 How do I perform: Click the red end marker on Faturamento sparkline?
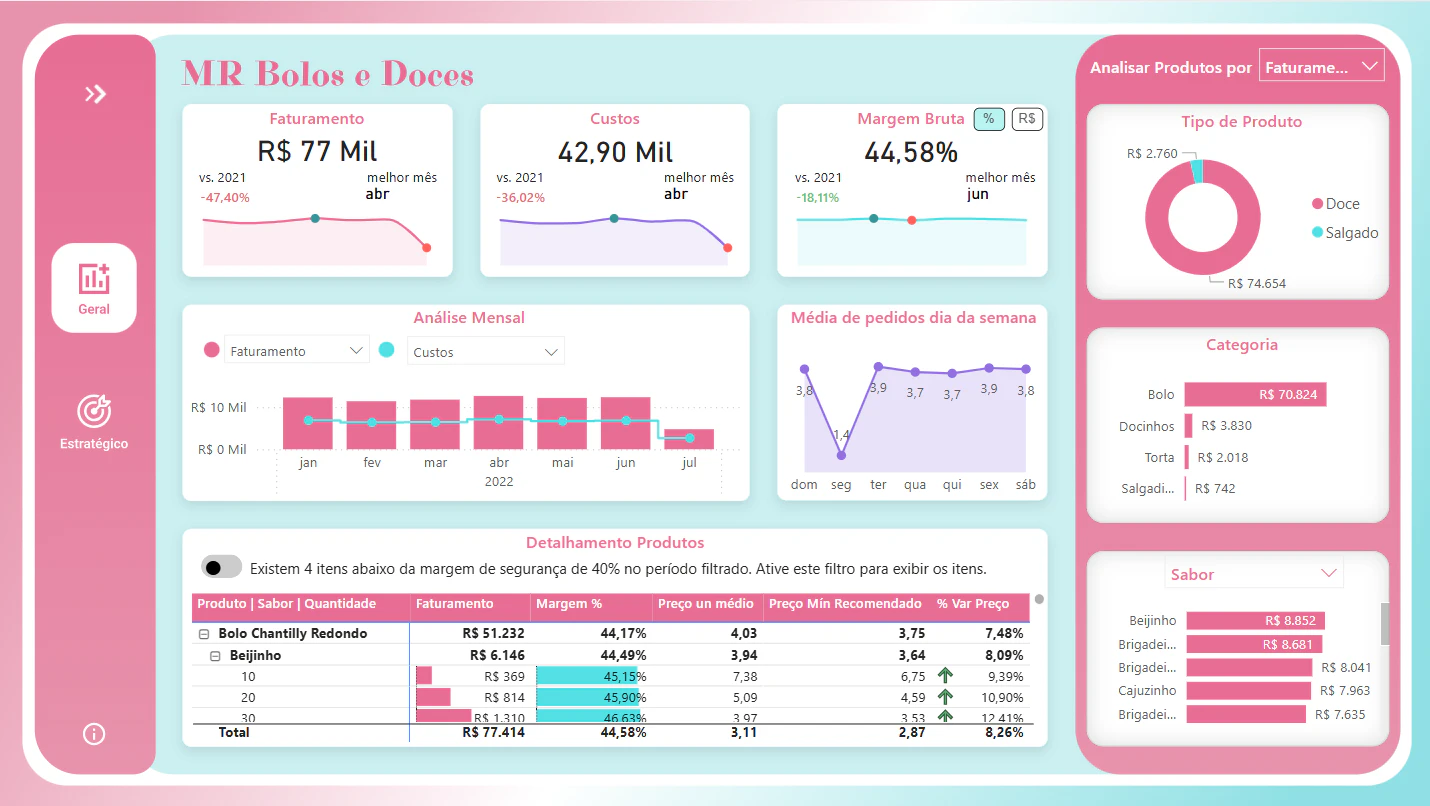click(427, 248)
